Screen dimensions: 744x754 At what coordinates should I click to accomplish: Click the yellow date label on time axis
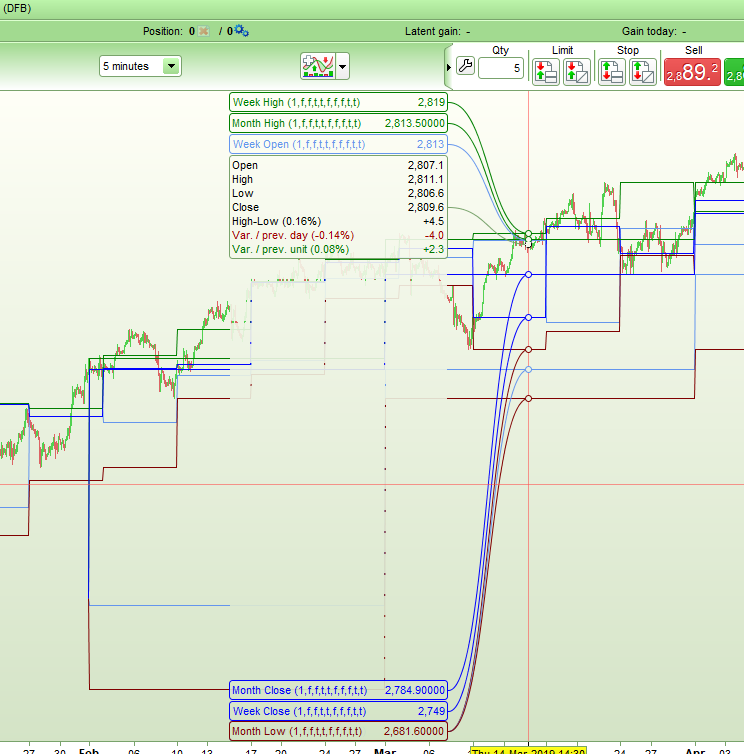(x=528, y=751)
